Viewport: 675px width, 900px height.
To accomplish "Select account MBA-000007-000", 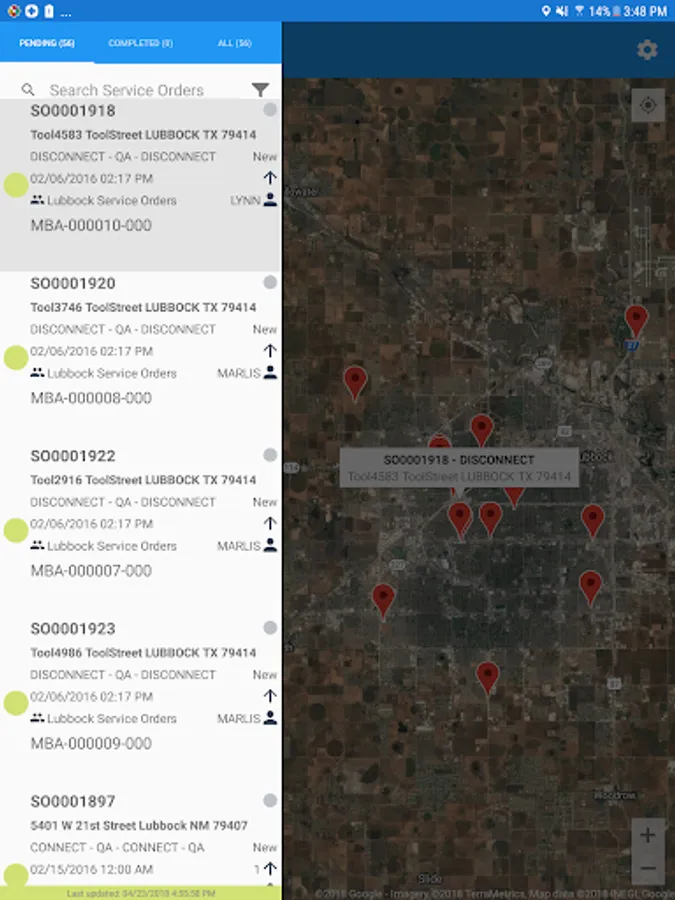I will pos(91,571).
